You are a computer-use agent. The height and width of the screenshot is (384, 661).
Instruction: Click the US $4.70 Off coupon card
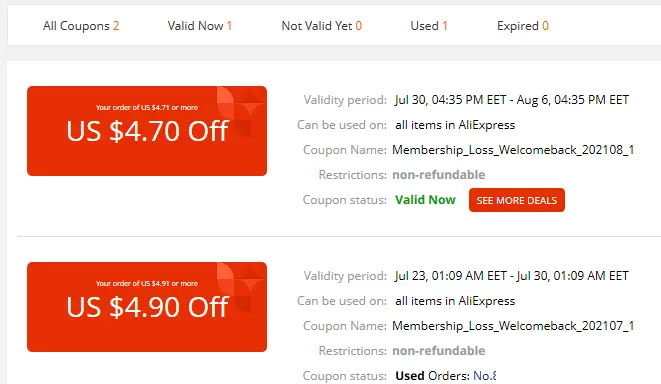(x=147, y=131)
